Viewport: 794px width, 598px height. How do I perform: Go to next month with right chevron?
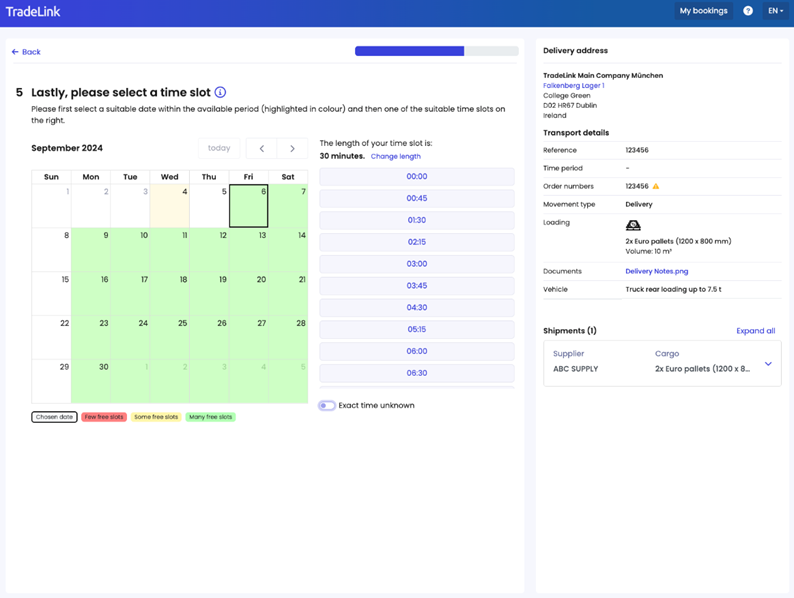pyautogui.click(x=292, y=148)
